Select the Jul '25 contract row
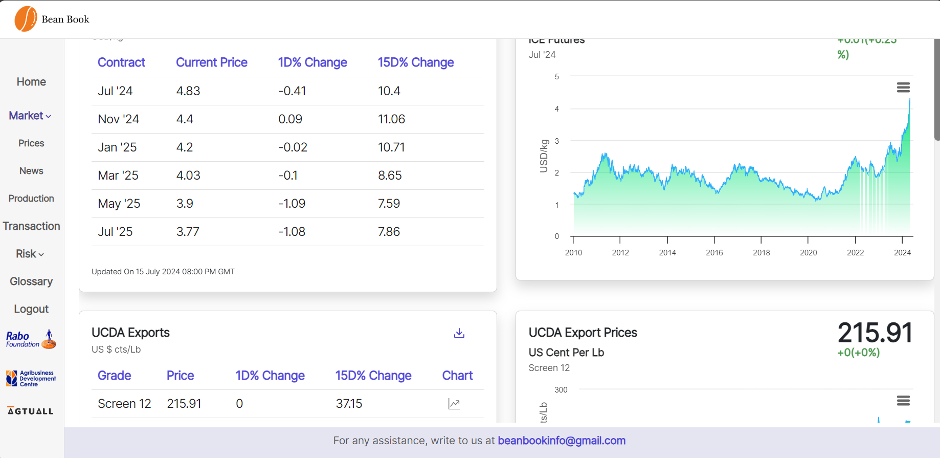 [287, 232]
